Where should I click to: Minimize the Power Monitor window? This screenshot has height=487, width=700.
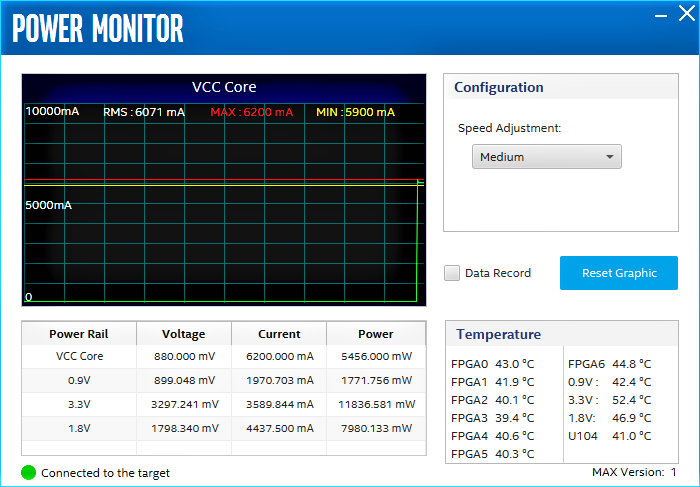click(661, 16)
